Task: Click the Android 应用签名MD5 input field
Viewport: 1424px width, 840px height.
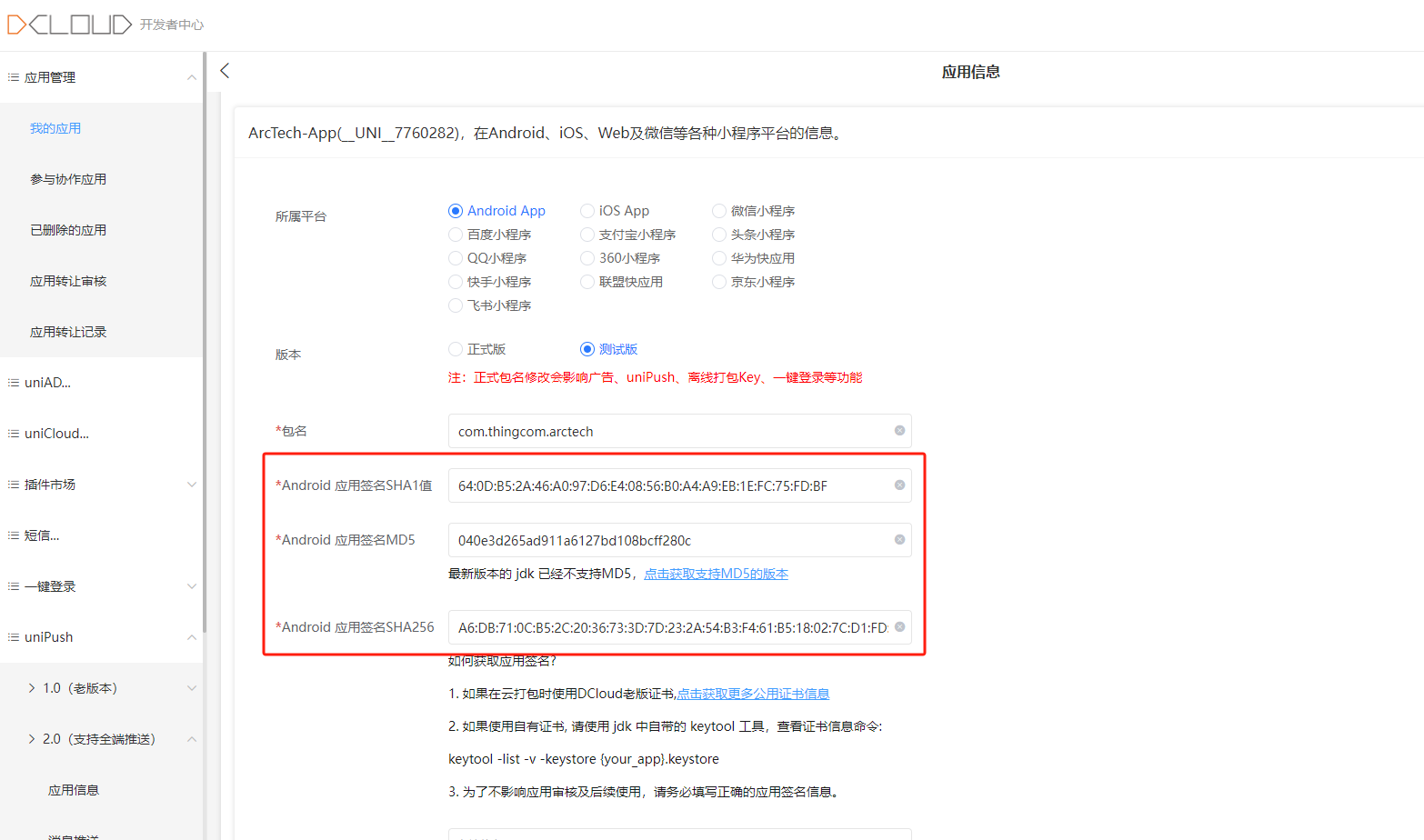Action: coord(679,540)
